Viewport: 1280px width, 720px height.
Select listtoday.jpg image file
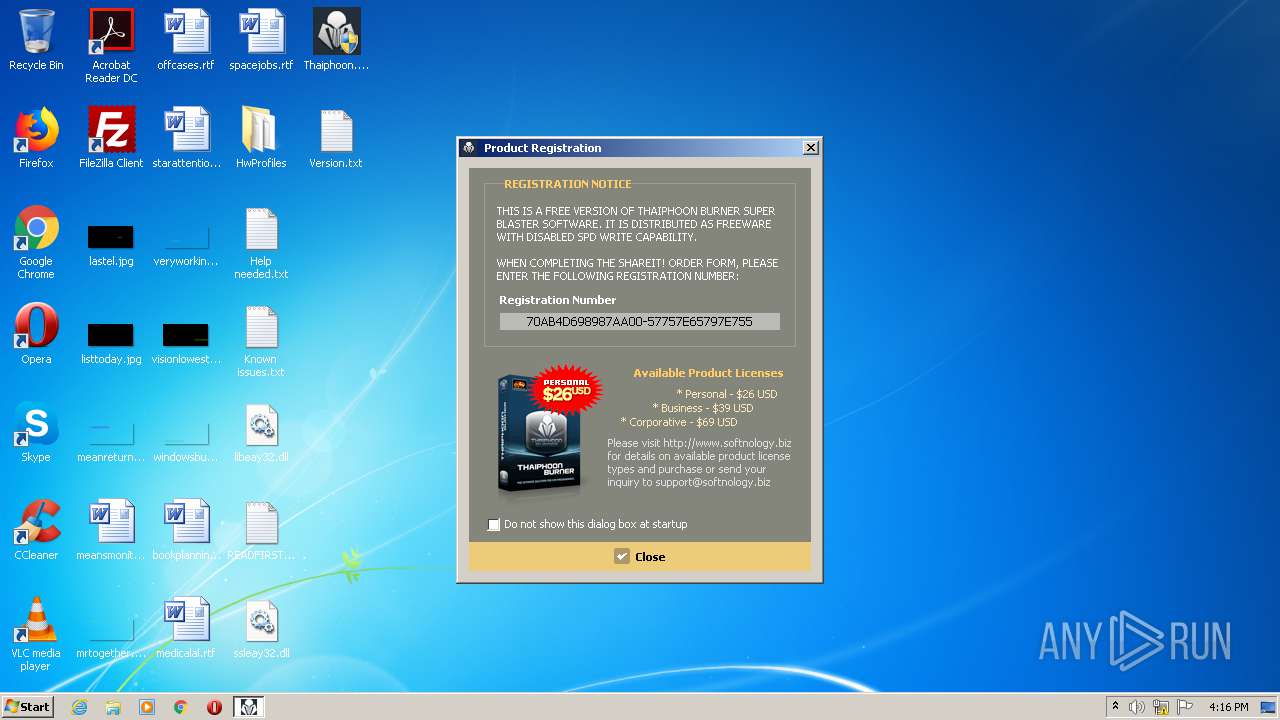111,343
